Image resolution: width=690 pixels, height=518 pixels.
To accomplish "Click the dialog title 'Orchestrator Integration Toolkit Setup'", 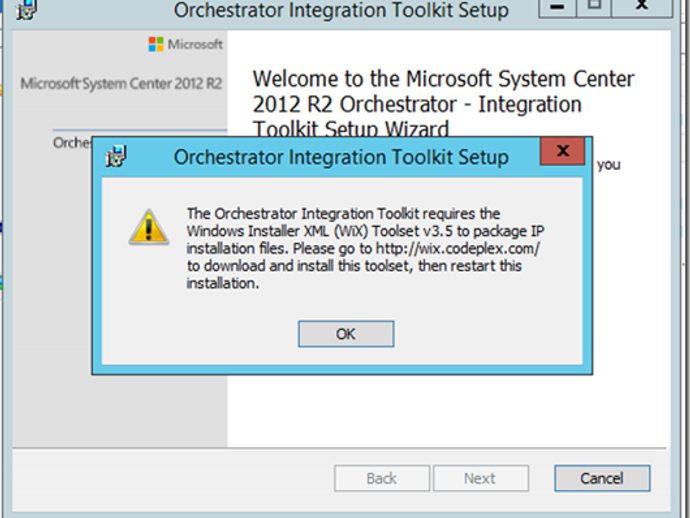I will tap(341, 157).
